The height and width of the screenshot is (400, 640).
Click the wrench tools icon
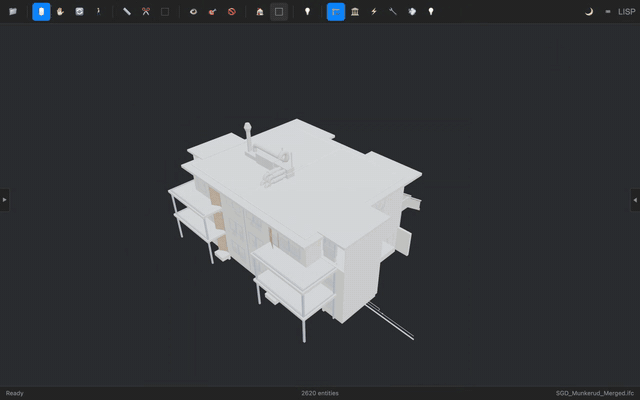[x=393, y=11]
